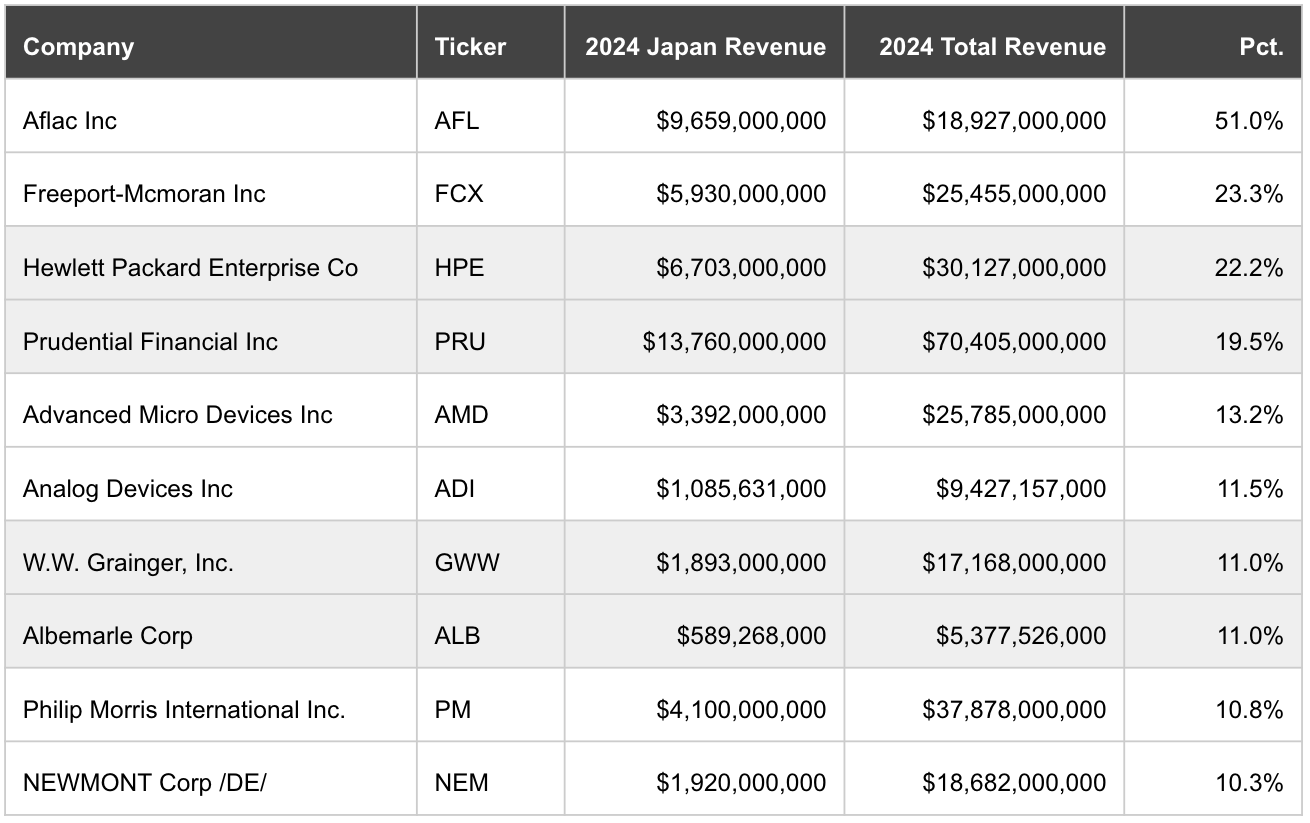Image resolution: width=1310 pixels, height=823 pixels.
Task: Click total revenue $70,405,000,000
Action: click(984, 337)
